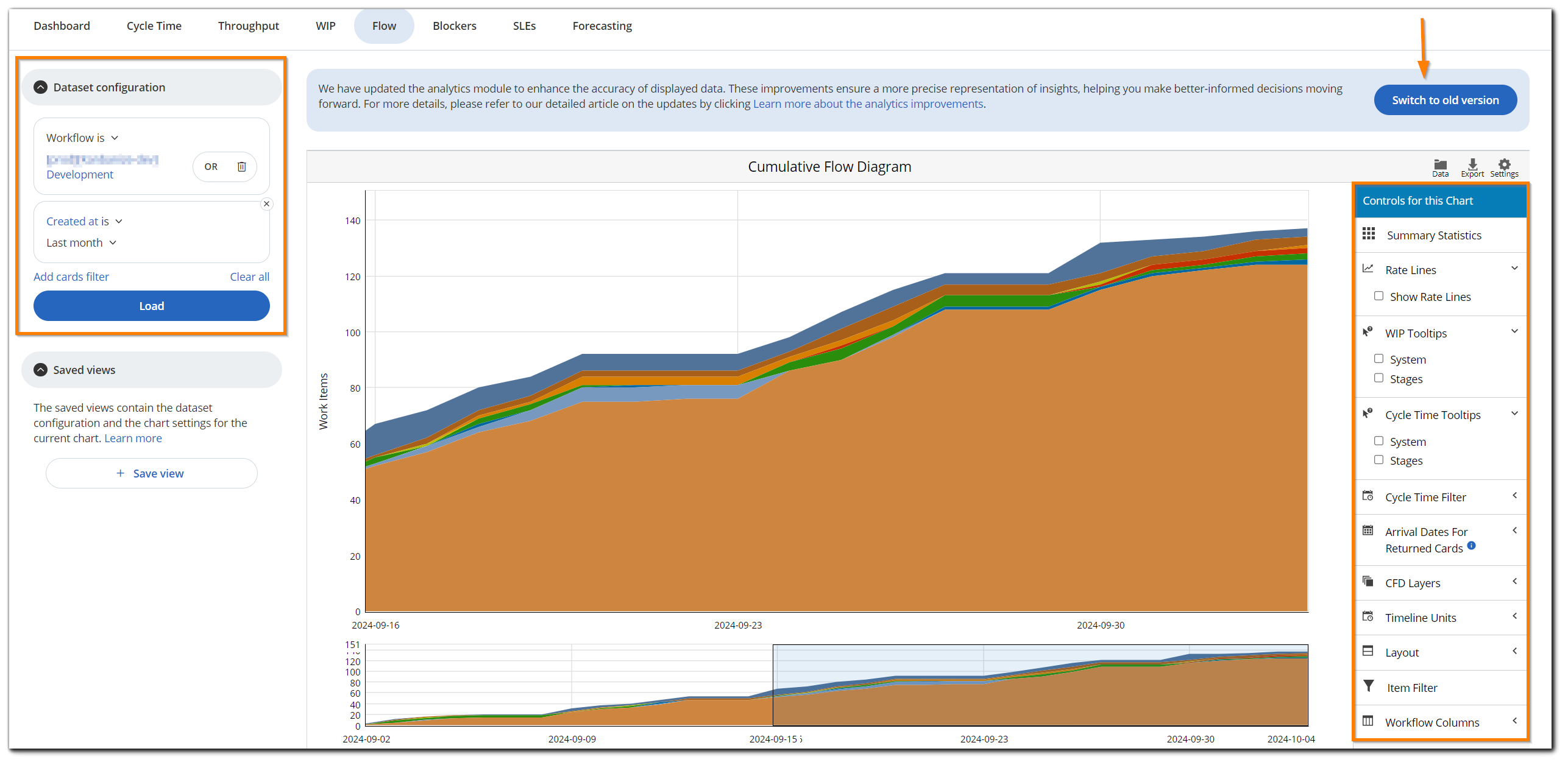The image size is (1568, 765).
Task: Open CFD Layers using its layers icon
Action: (1368, 582)
